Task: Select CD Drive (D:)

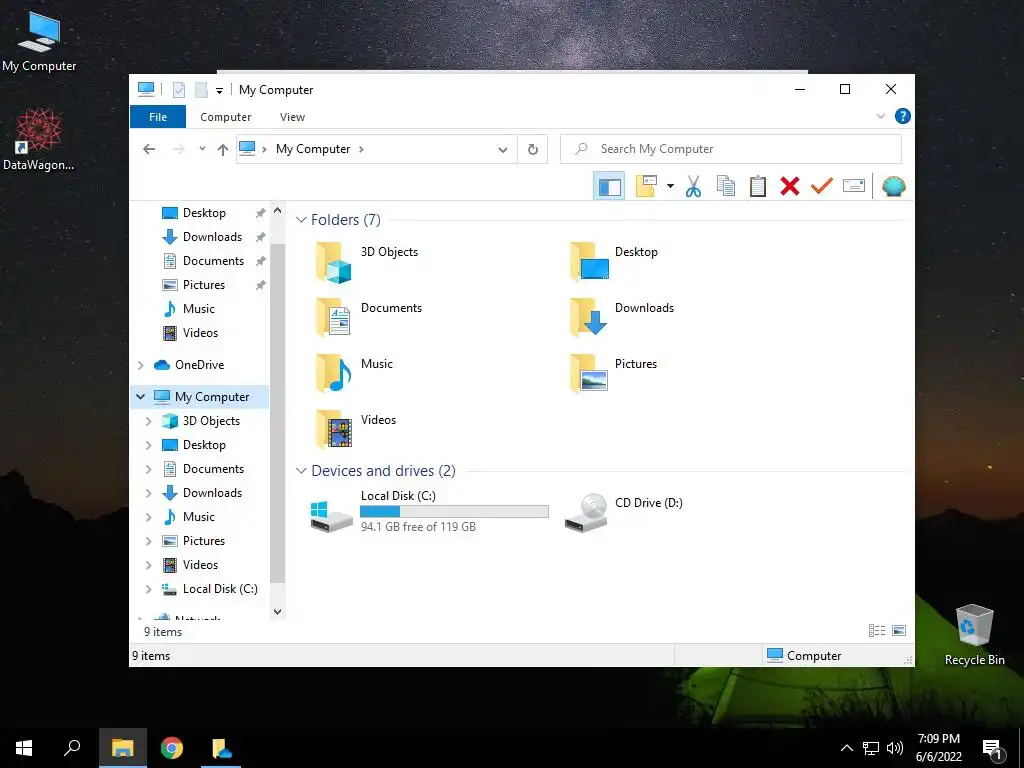Action: [x=624, y=511]
